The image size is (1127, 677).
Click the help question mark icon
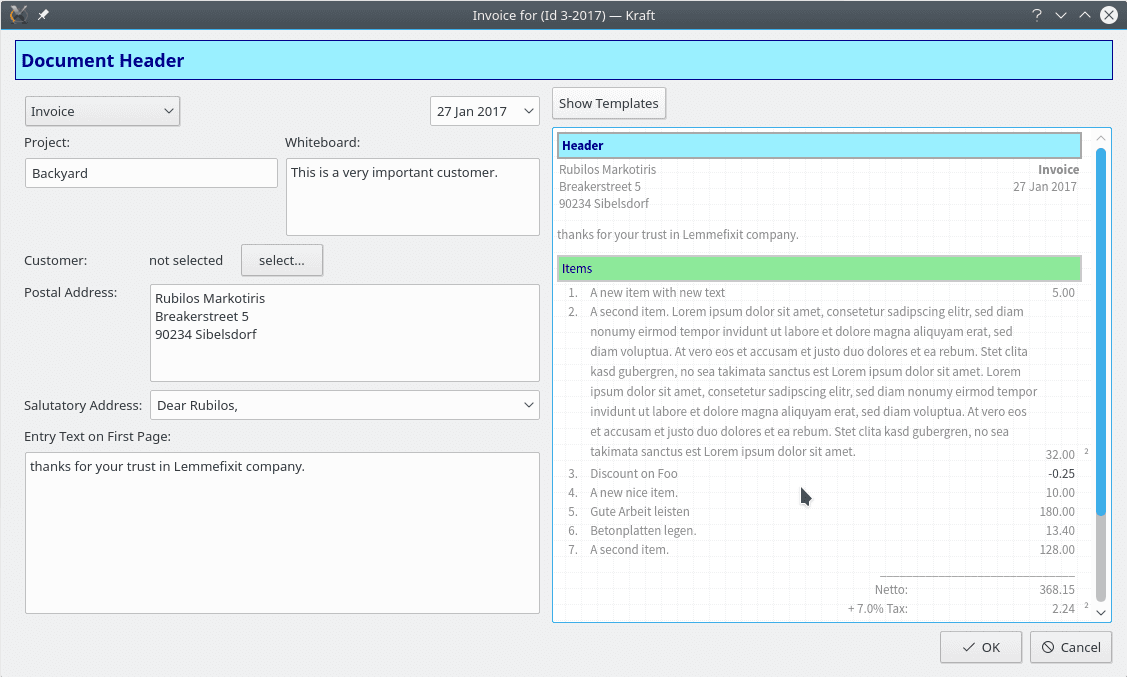[x=1037, y=15]
